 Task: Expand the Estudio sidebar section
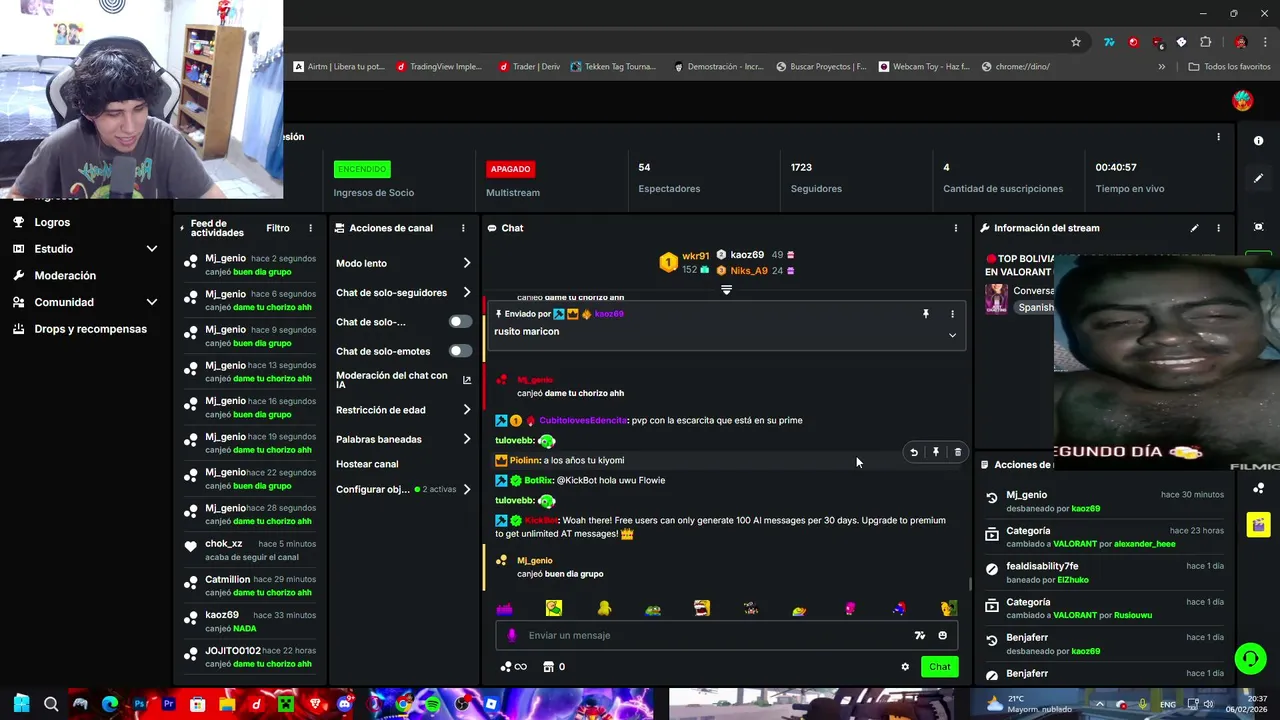(152, 249)
